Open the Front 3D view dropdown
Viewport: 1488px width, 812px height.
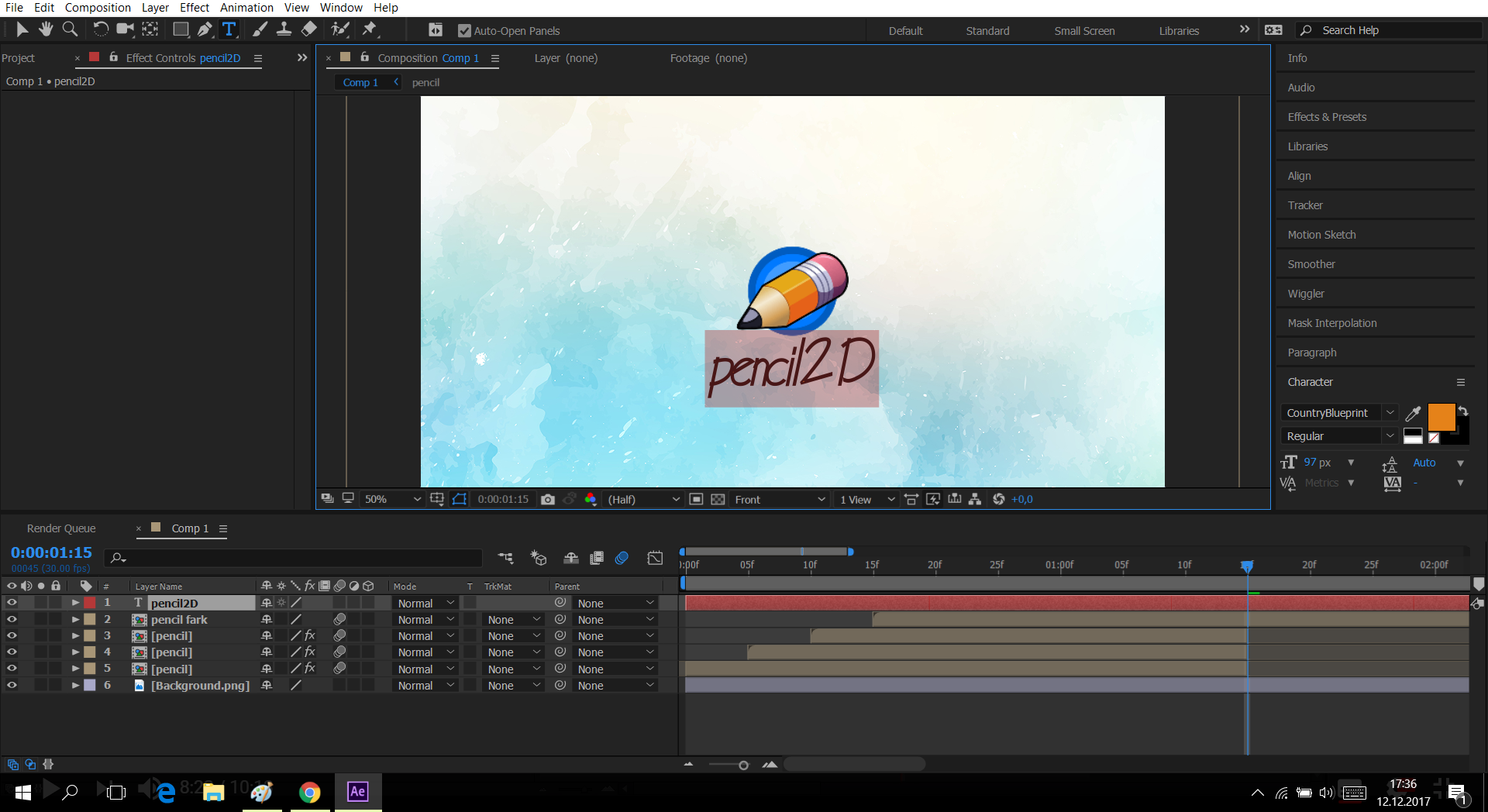tap(780, 499)
